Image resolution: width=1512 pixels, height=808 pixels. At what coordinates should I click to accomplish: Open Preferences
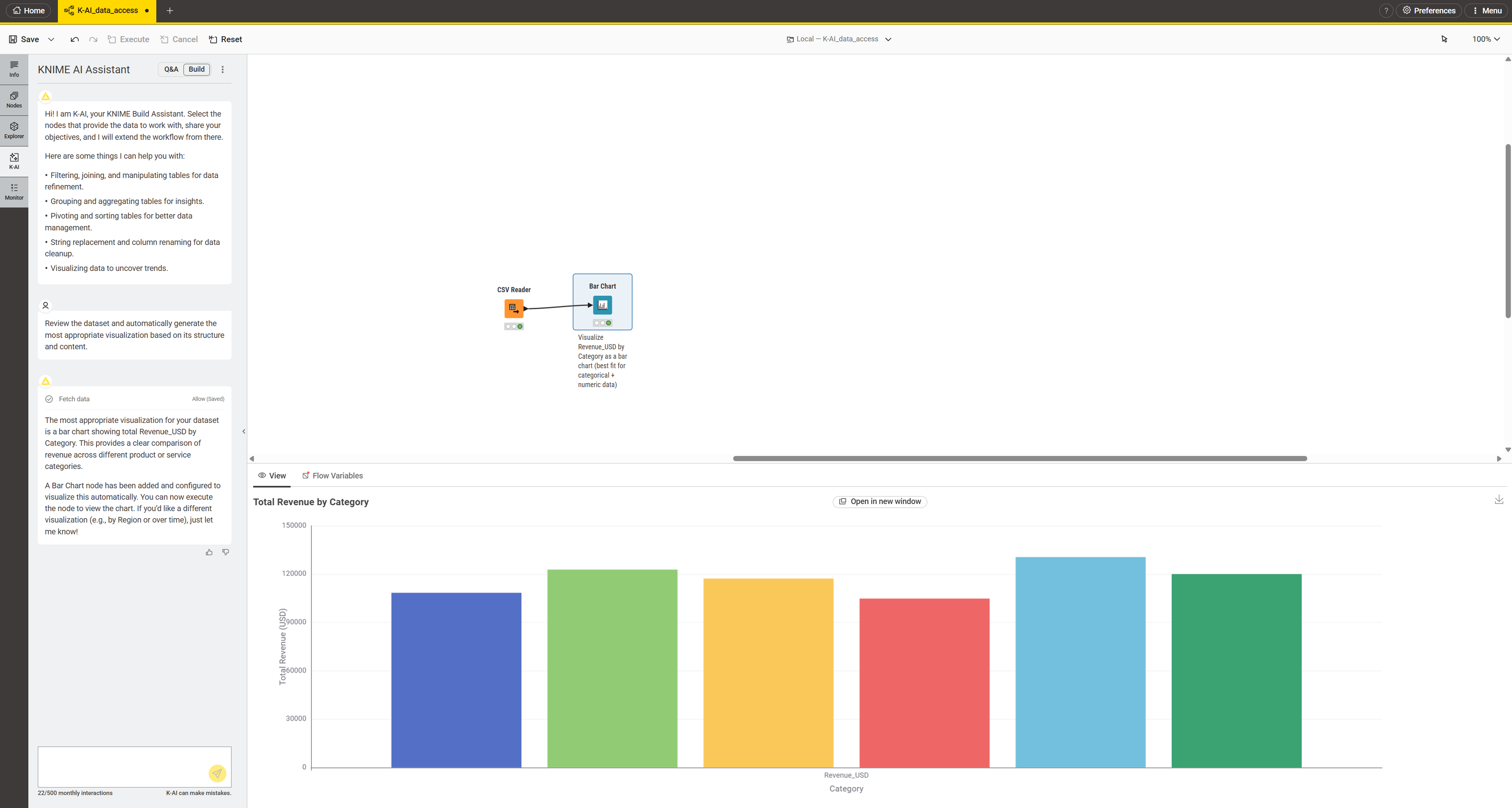pos(1429,11)
